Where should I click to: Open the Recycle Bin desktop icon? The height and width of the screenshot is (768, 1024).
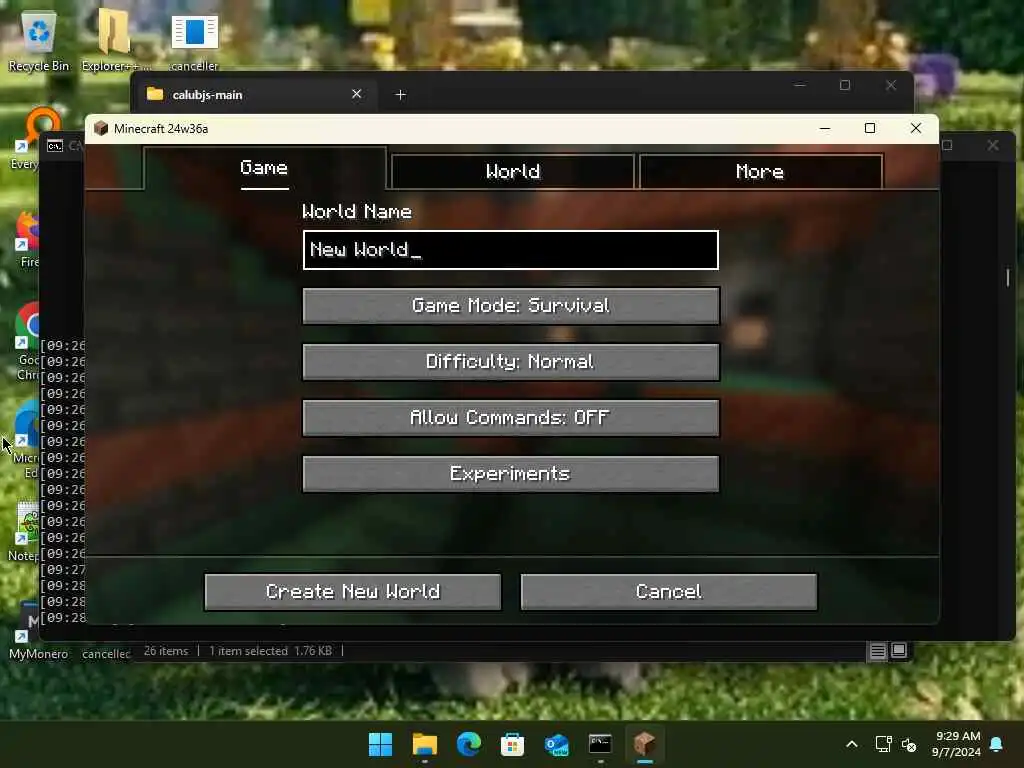pyautogui.click(x=39, y=40)
